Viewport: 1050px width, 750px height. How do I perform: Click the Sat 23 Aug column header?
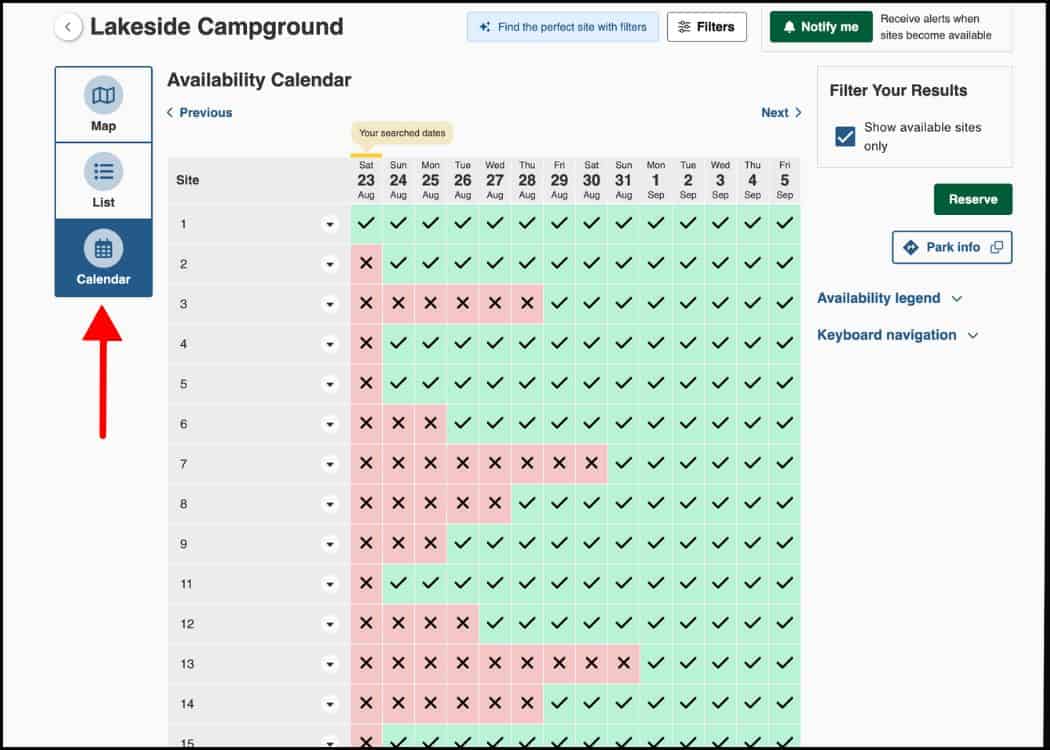[366, 180]
